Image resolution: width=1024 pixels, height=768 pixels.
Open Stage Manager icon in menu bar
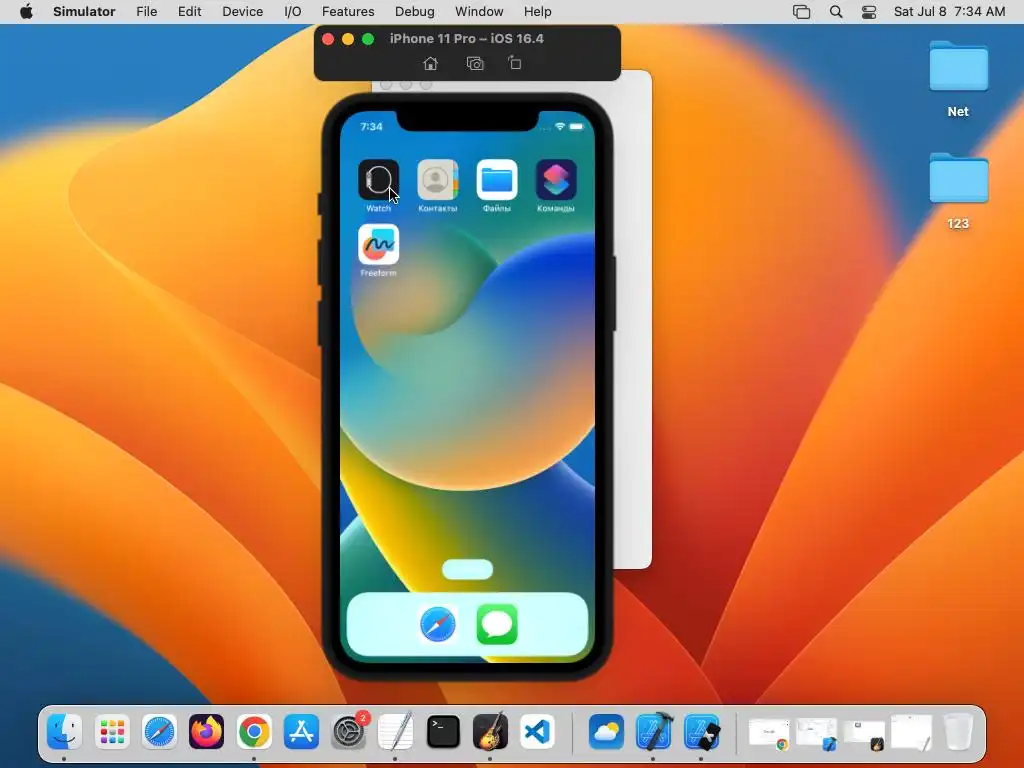pos(801,12)
